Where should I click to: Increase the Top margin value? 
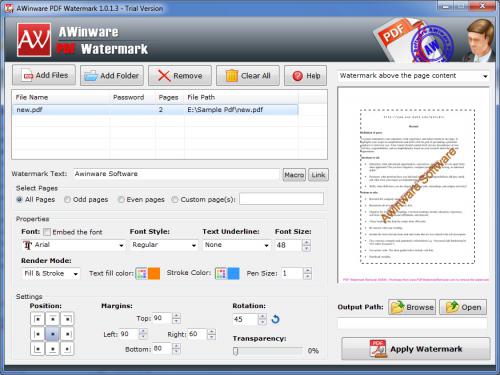point(176,316)
